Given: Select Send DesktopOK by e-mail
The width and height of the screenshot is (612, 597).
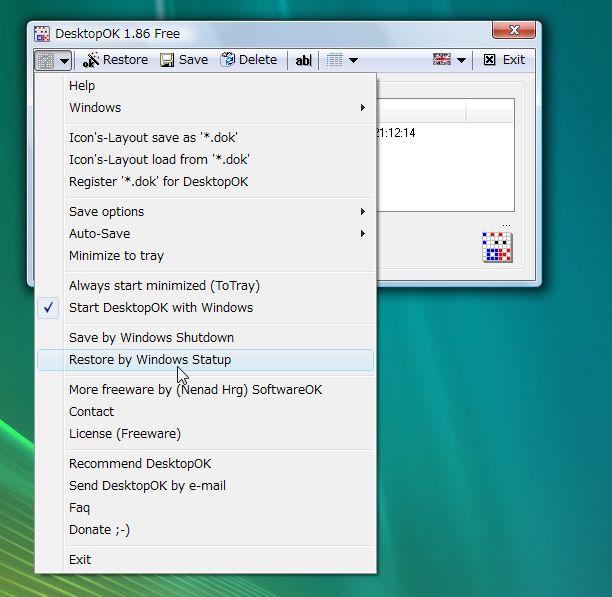Looking at the screenshot, I should [x=205, y=486].
